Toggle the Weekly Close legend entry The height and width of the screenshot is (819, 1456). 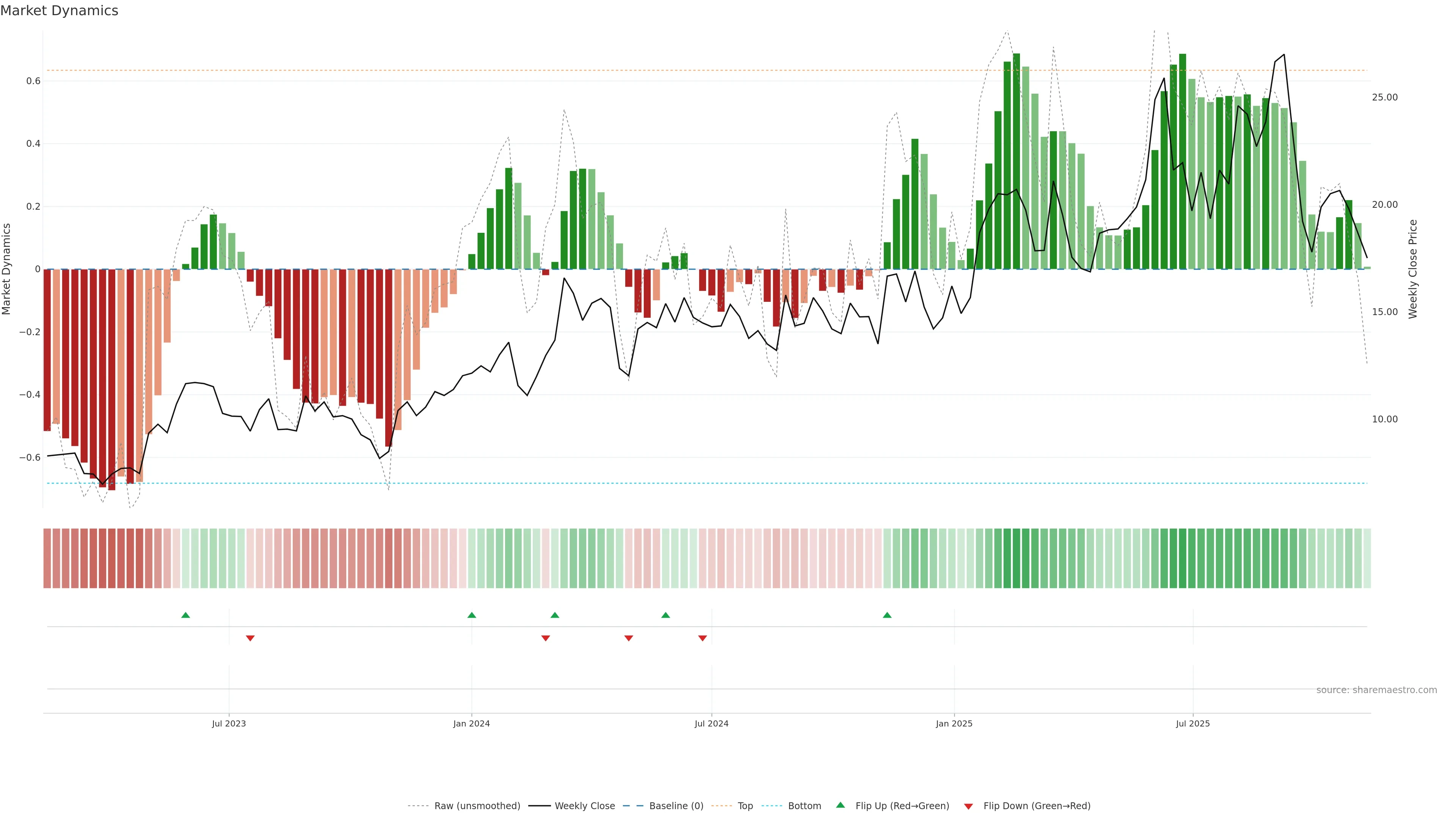coord(584,806)
